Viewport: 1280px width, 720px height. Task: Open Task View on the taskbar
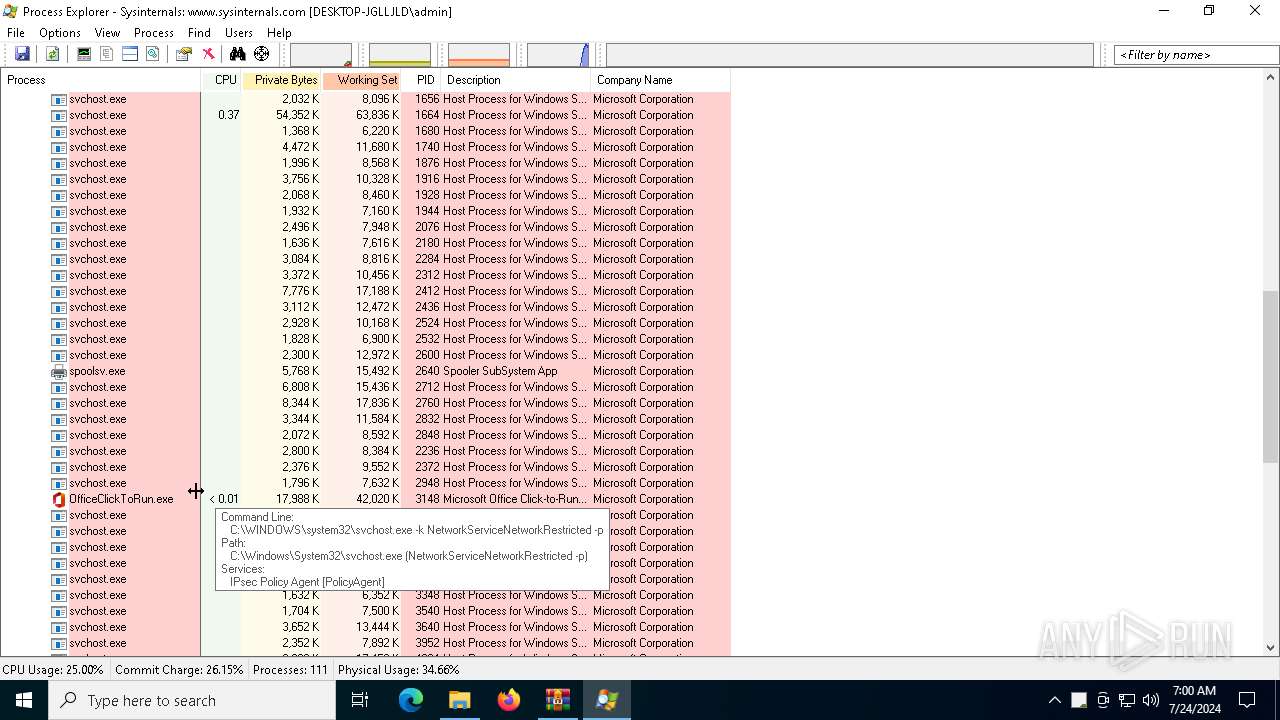(x=360, y=700)
